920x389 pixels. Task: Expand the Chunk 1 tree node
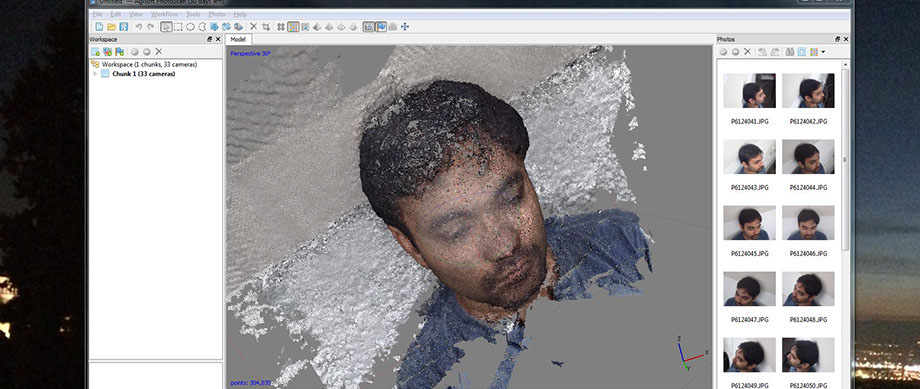click(95, 74)
